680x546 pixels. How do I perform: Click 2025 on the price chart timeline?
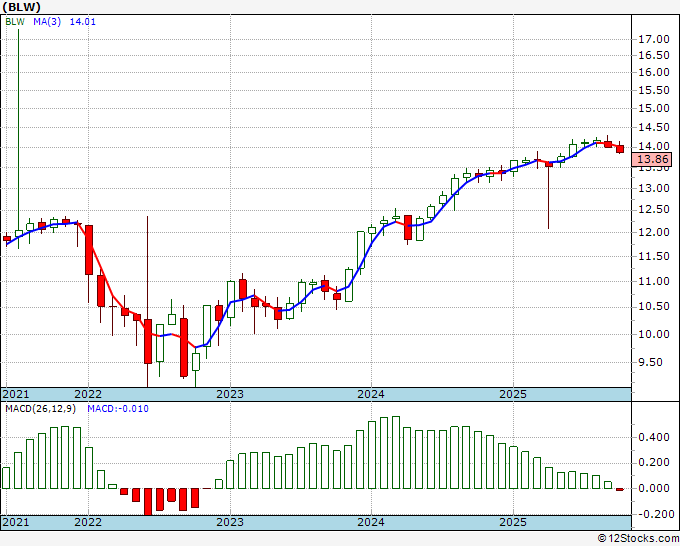point(513,394)
